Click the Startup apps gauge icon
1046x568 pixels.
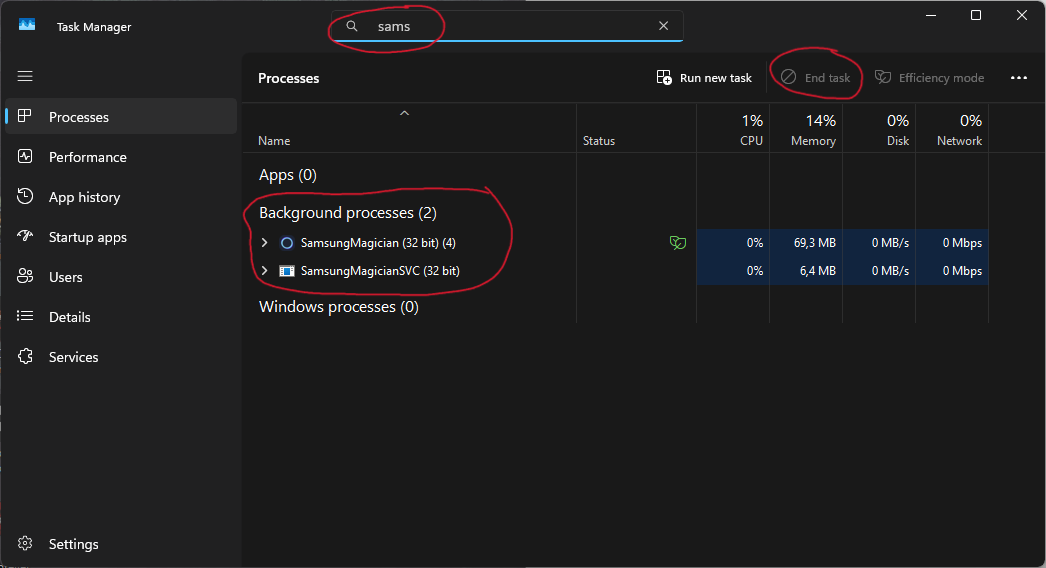tap(25, 236)
